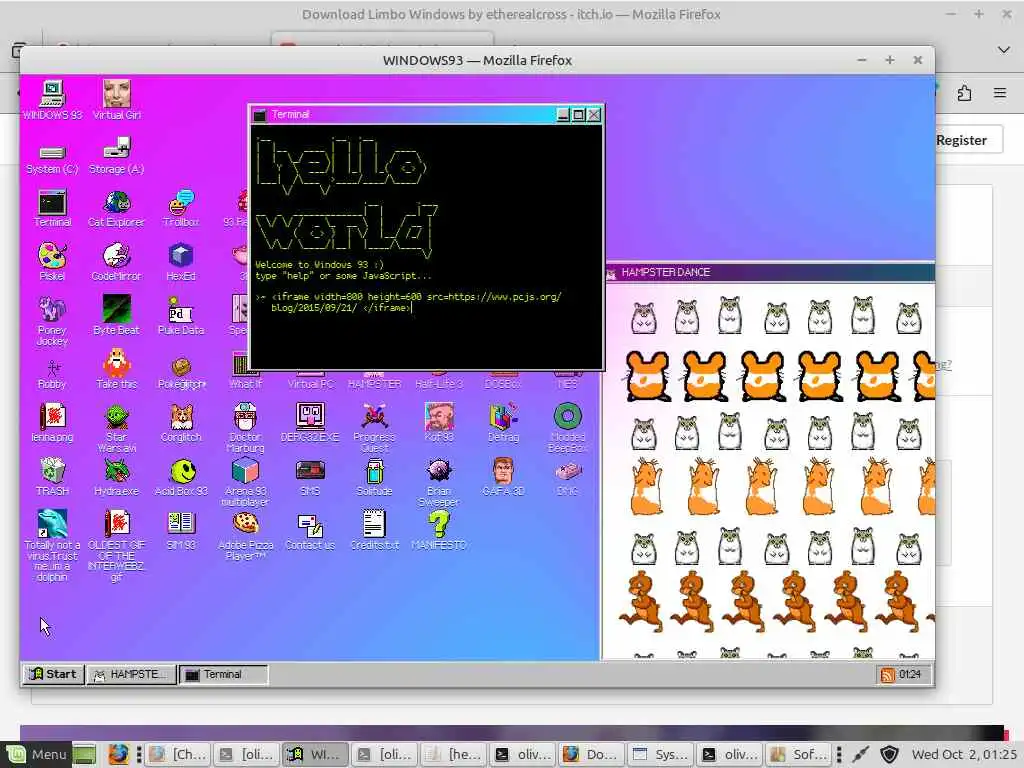Open the Virtual Girl icon
The width and height of the screenshot is (1024, 768).
point(117,99)
